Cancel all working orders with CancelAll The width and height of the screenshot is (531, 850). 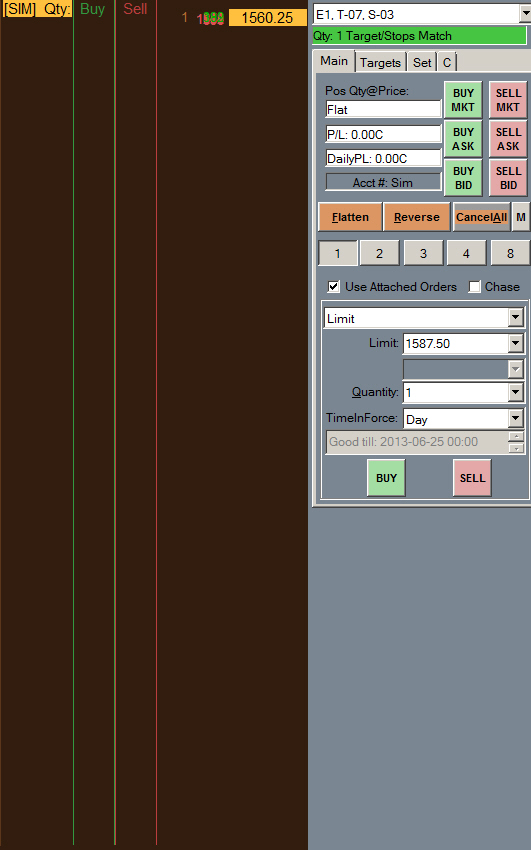click(481, 217)
